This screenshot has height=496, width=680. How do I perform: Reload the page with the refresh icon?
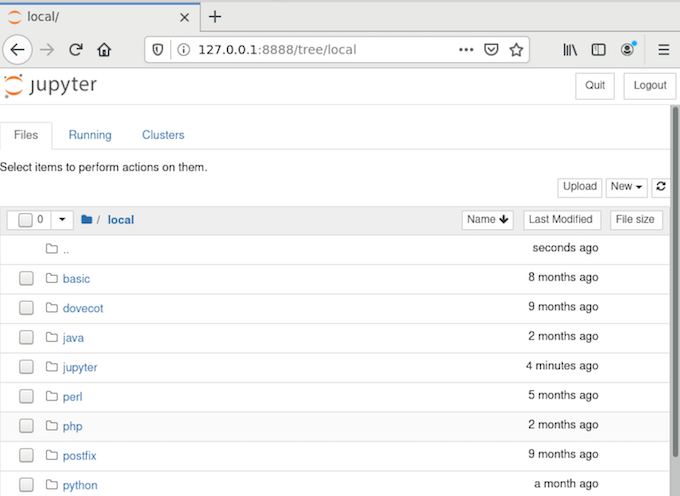tap(76, 50)
